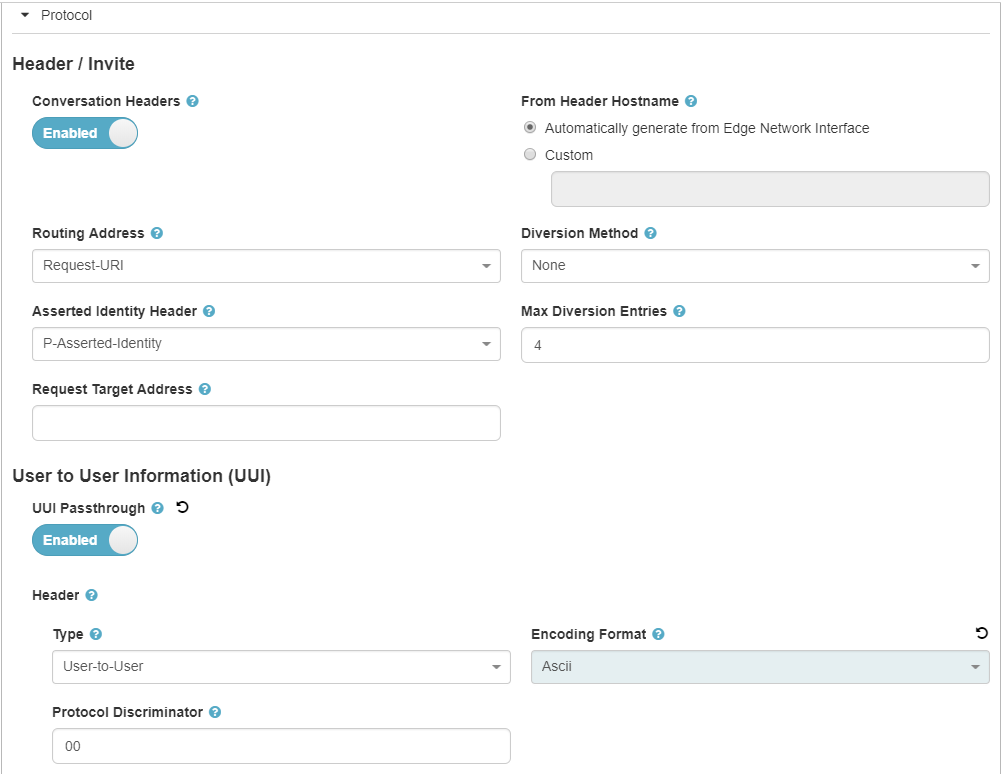Open Type User-to-User dropdown
The height and width of the screenshot is (774, 1001).
click(x=281, y=667)
